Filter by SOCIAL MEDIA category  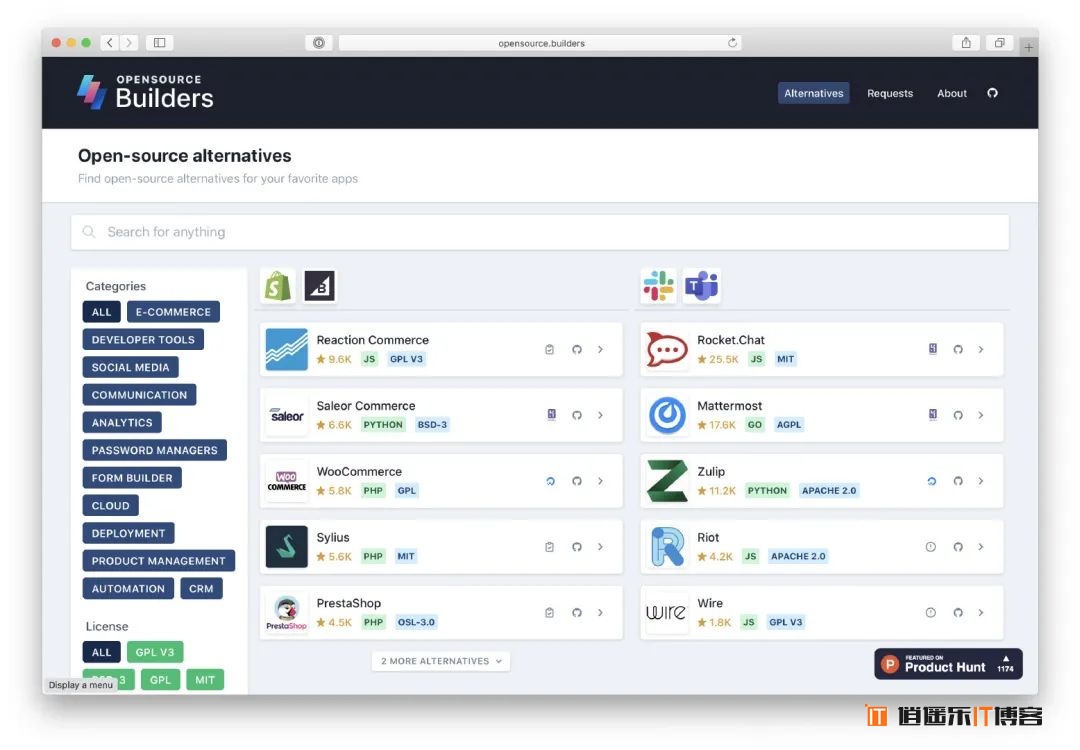130,367
